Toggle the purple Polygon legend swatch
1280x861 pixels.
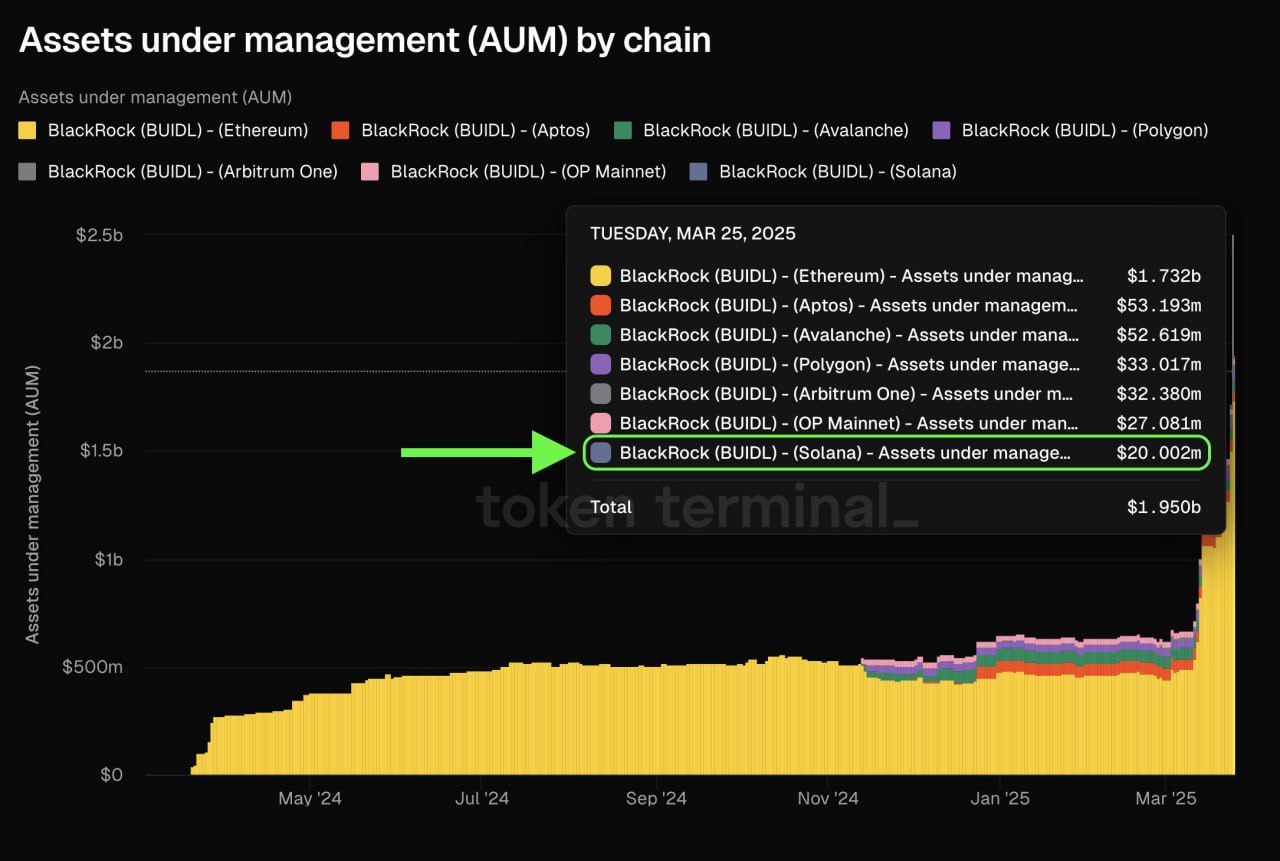[941, 130]
